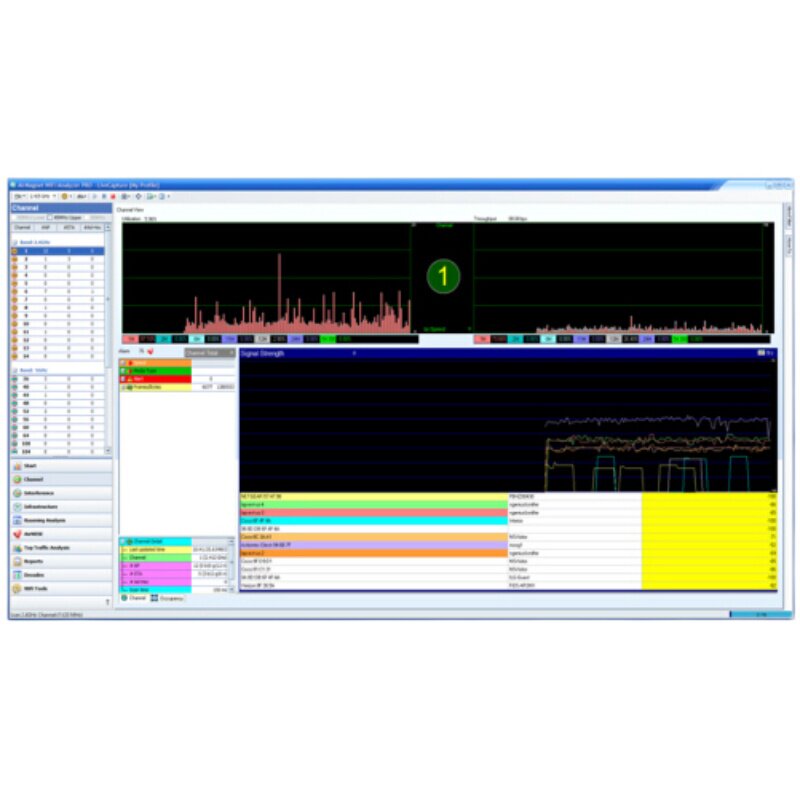This screenshot has height=800, width=800.
Task: Select the yellow NETGEAR device row
Action: (x=508, y=496)
